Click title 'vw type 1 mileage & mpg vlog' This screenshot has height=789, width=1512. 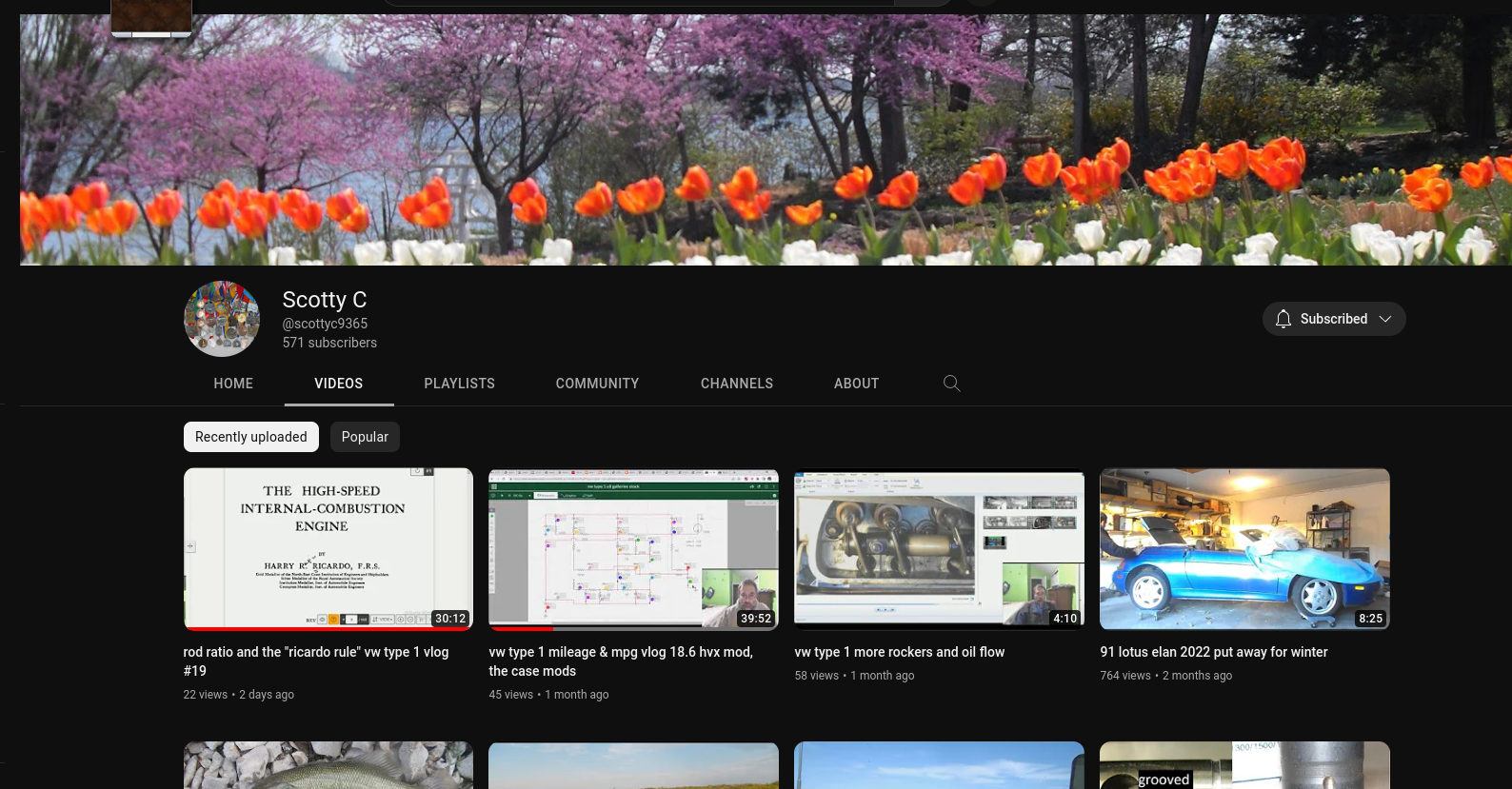tap(621, 661)
